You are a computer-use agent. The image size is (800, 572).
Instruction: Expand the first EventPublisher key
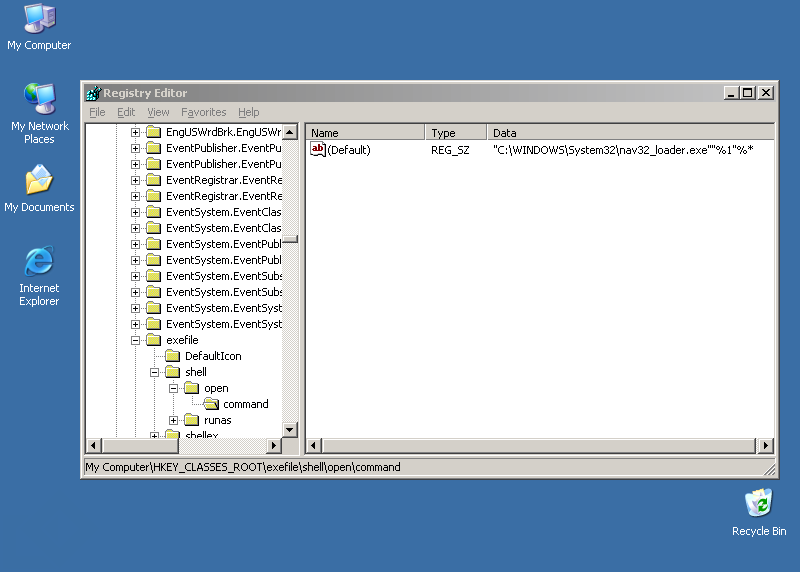[135, 148]
